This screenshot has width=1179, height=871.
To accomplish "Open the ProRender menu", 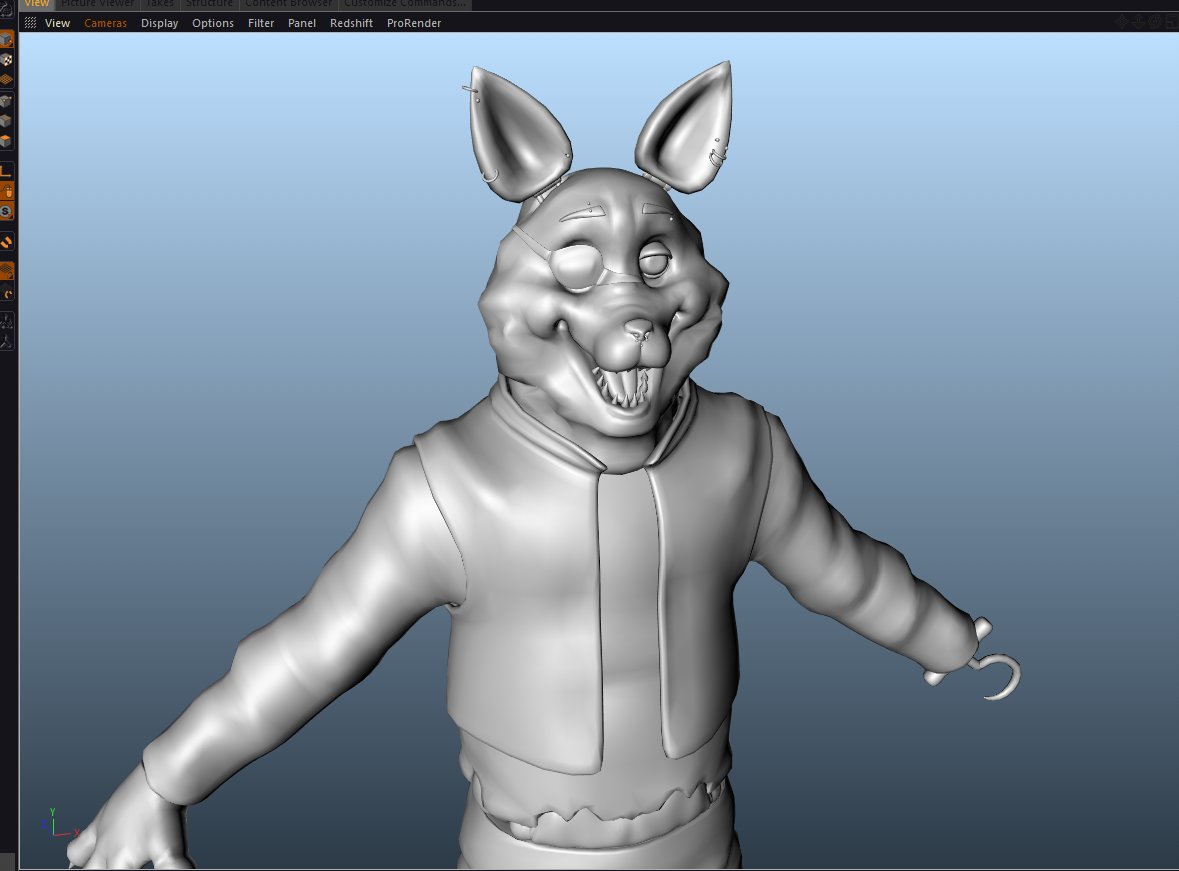I will click(414, 23).
